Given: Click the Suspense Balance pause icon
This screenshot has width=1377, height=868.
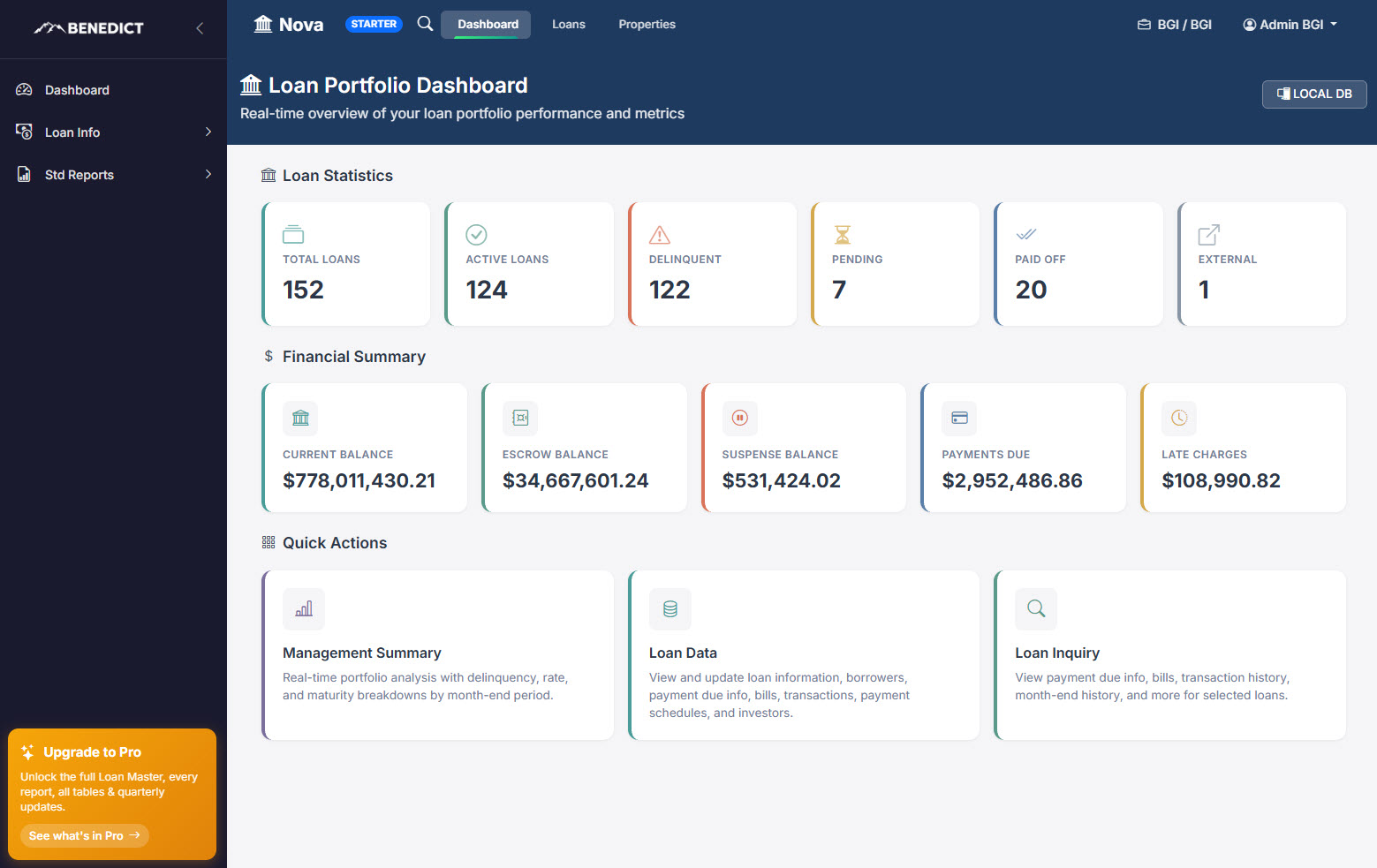Looking at the screenshot, I should click(740, 418).
